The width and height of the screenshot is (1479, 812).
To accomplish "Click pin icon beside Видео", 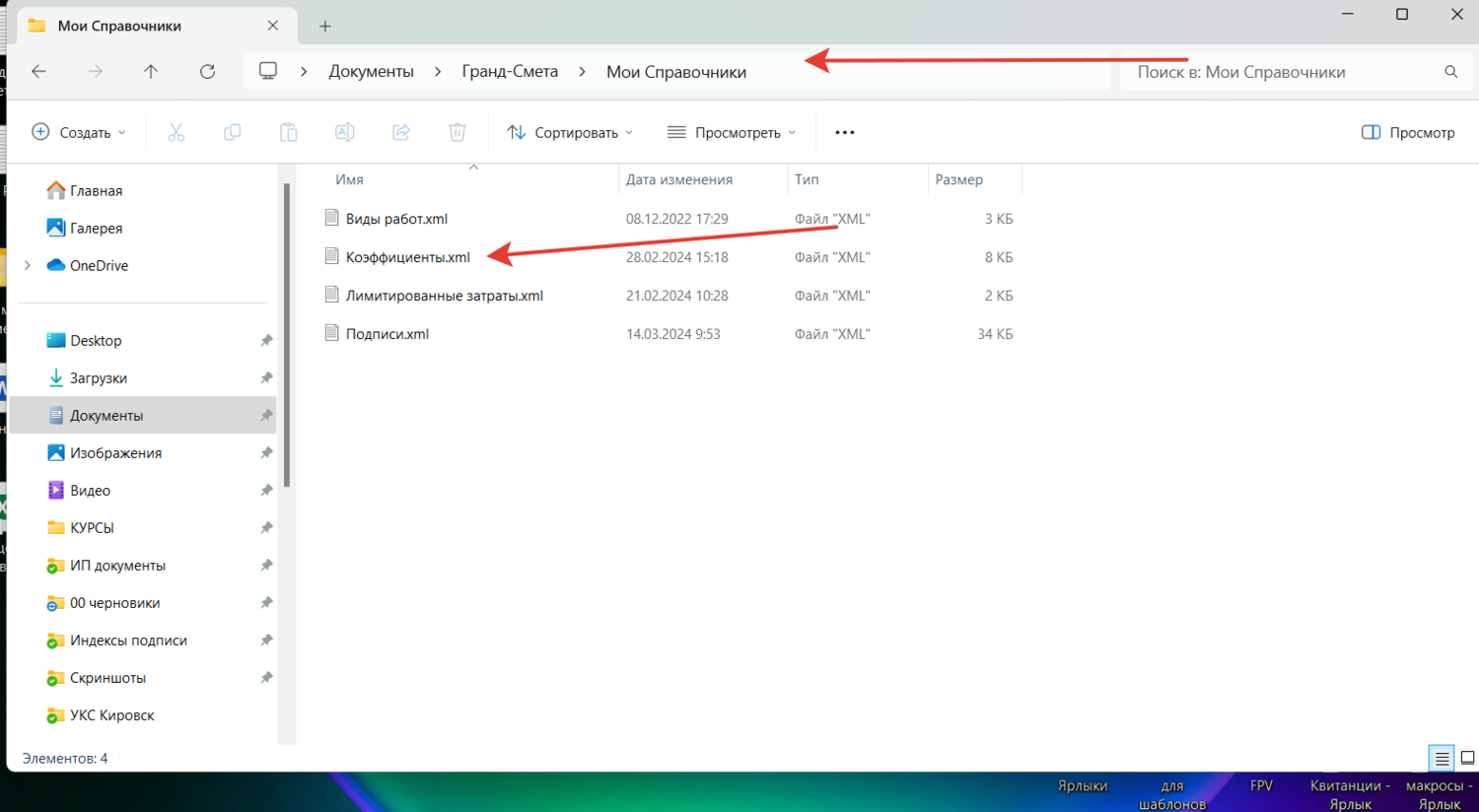I will 266,490.
